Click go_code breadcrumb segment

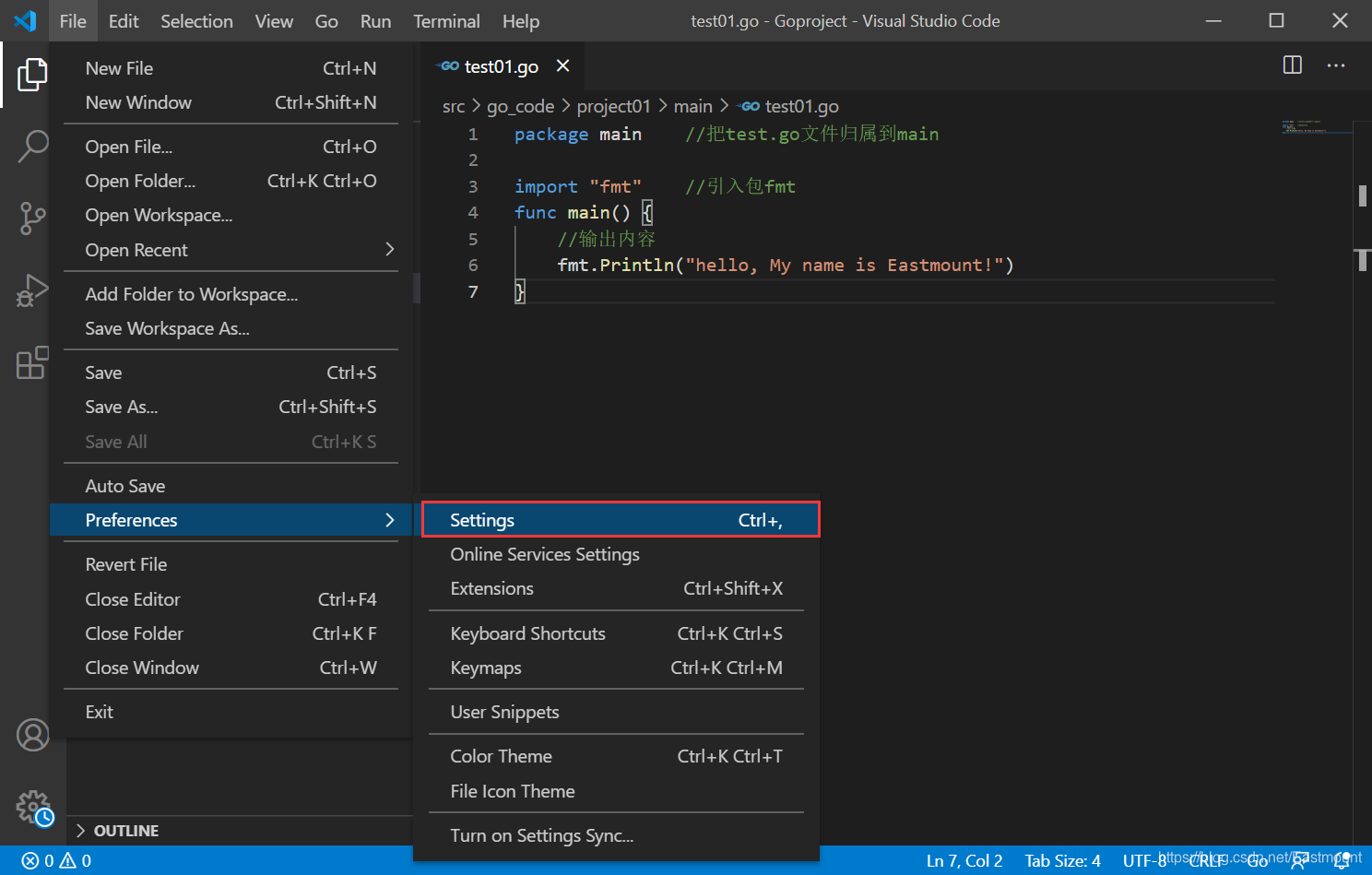[520, 106]
